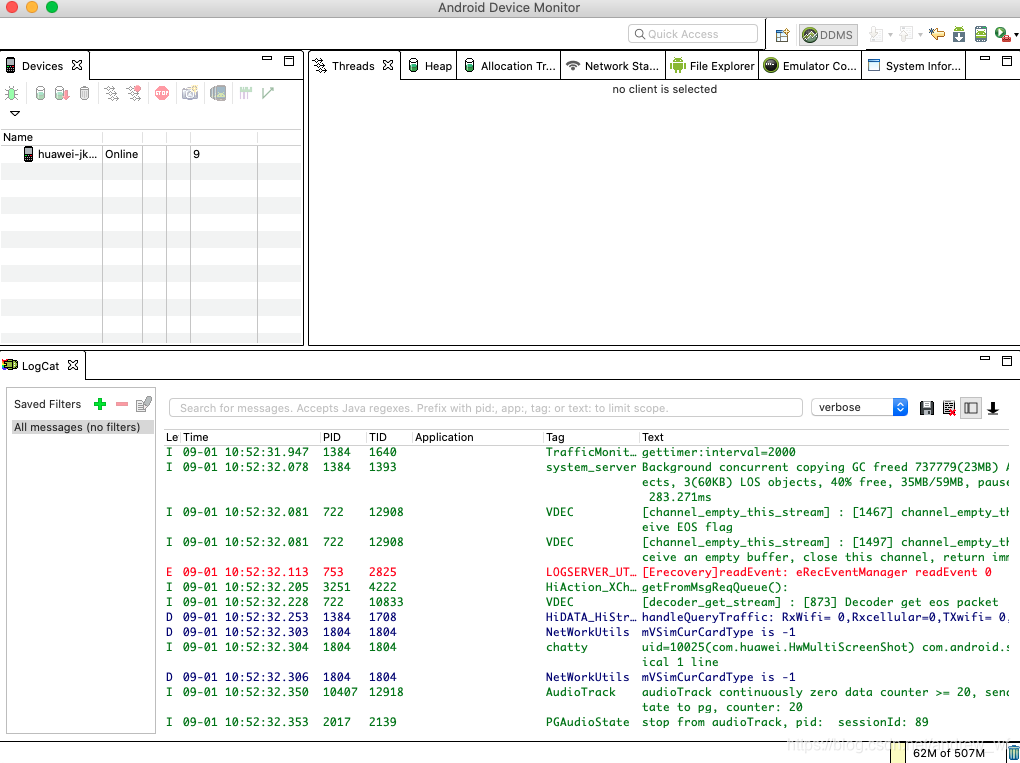Click the Android Virtual Device Manager icon
Image resolution: width=1020 pixels, height=763 pixels.
[x=981, y=34]
